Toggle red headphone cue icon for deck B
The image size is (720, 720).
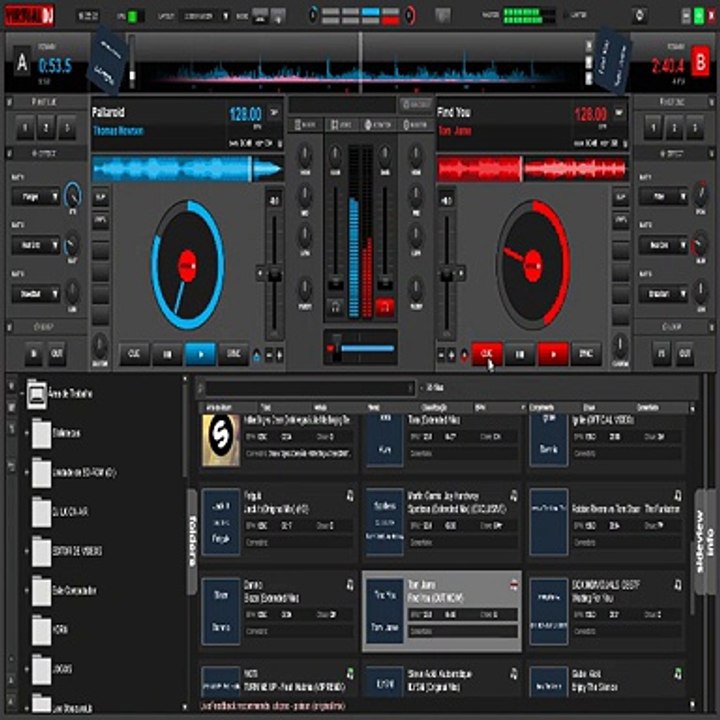(x=385, y=307)
